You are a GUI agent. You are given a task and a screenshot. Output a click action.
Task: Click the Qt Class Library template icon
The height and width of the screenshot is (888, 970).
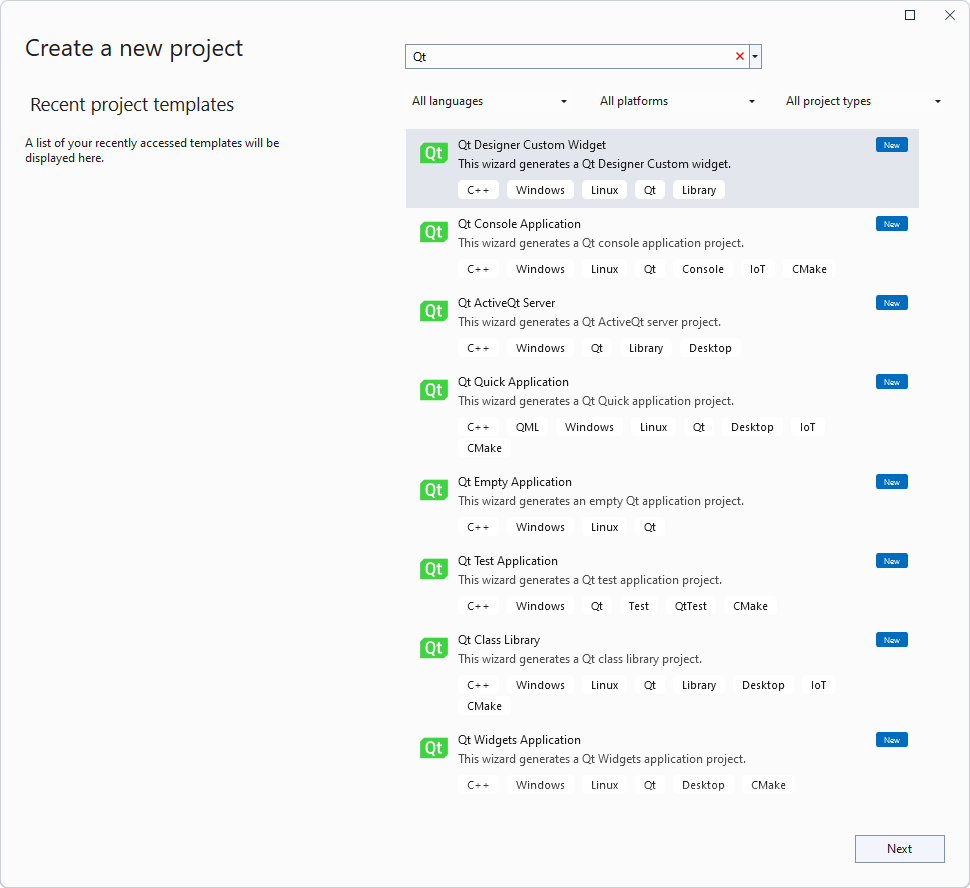[433, 647]
